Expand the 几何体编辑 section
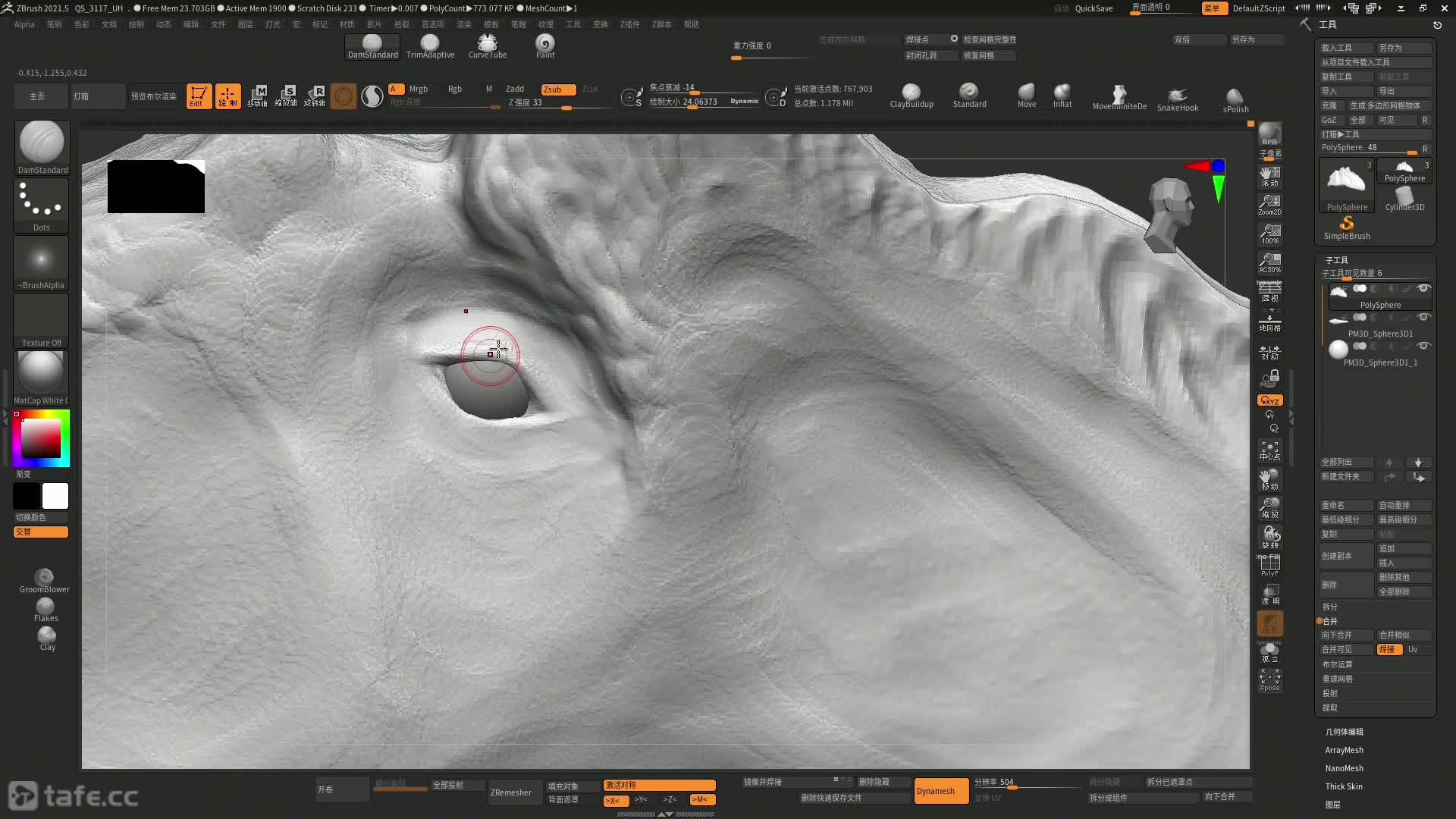Screen dimensions: 1456x819 coord(1344,732)
